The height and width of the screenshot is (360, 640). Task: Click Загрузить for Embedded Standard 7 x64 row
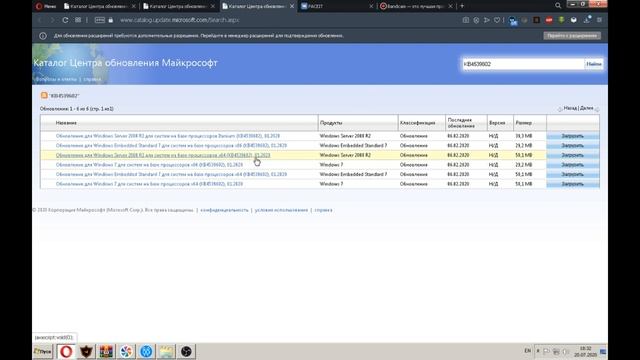573,174
